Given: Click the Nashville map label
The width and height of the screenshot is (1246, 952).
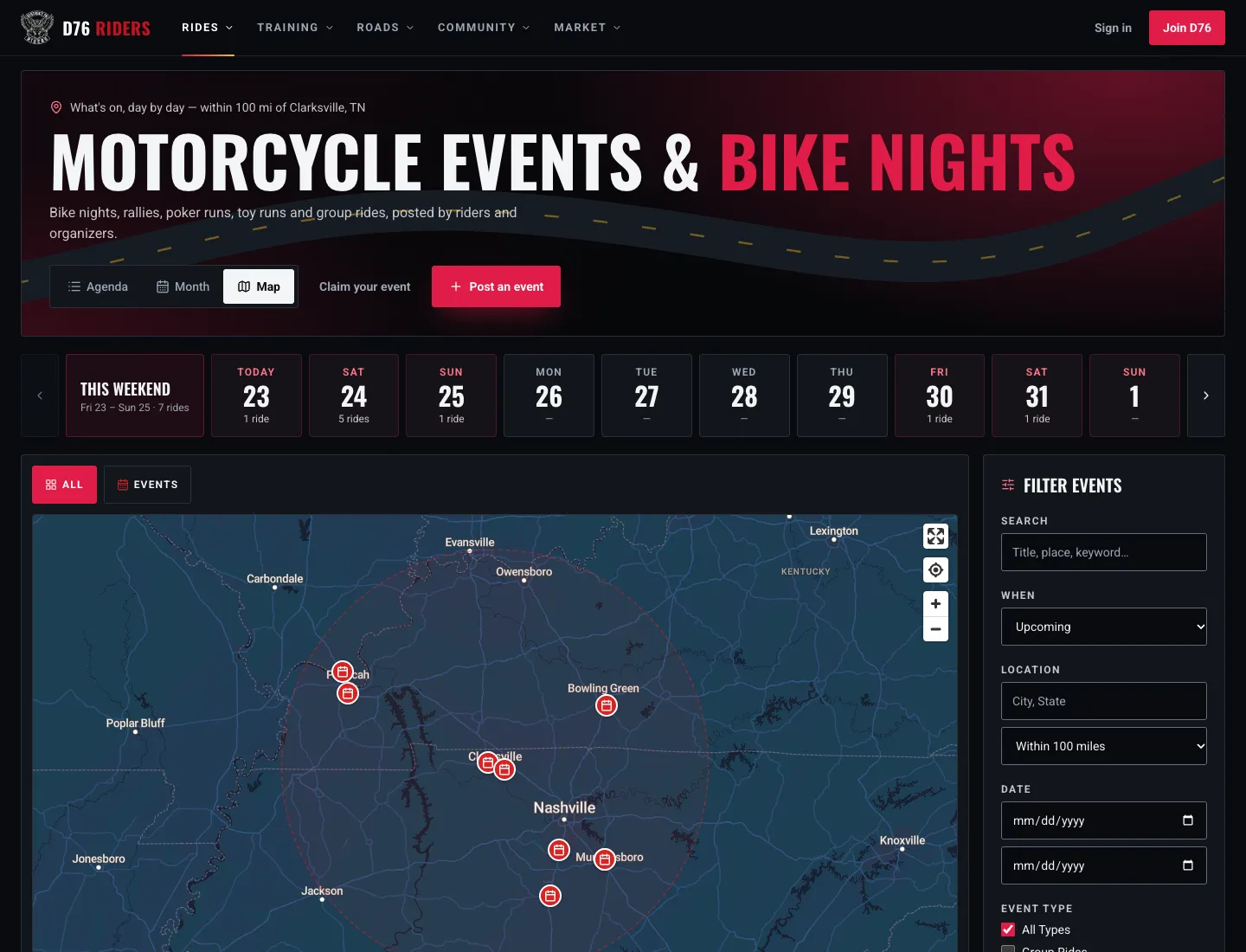Looking at the screenshot, I should click(x=564, y=807).
